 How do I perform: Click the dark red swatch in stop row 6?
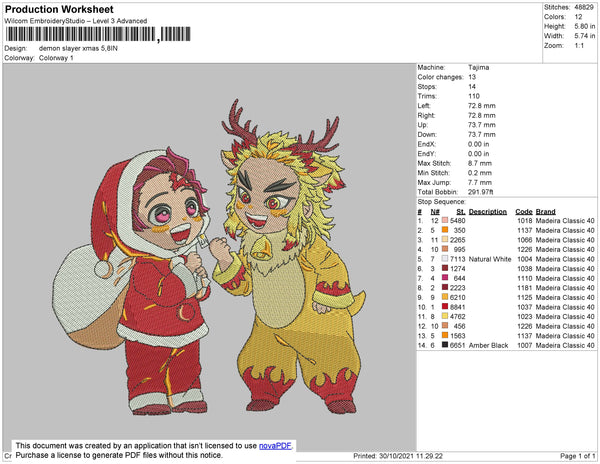[x=445, y=268]
